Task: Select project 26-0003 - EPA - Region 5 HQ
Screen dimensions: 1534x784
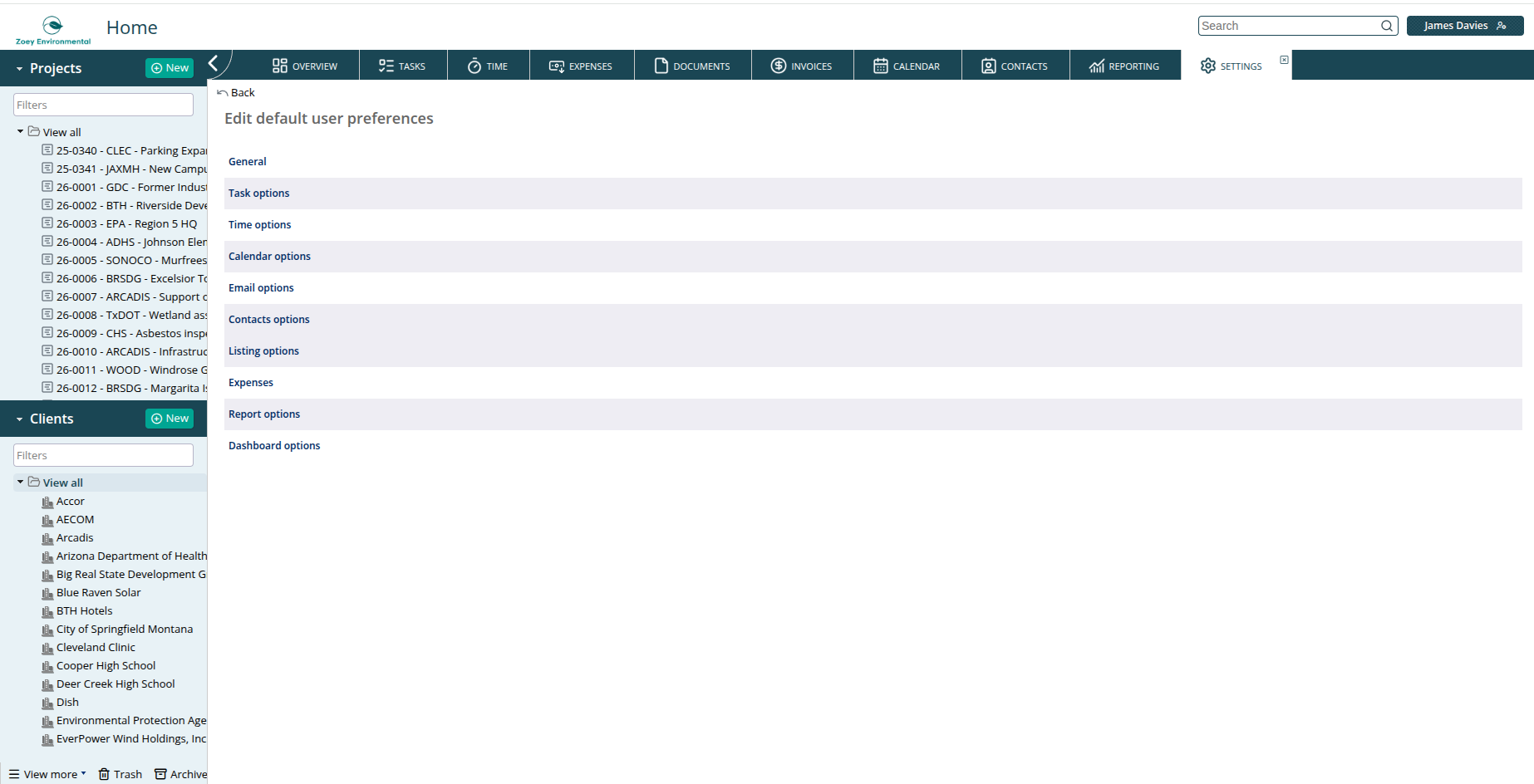Action: coord(126,223)
